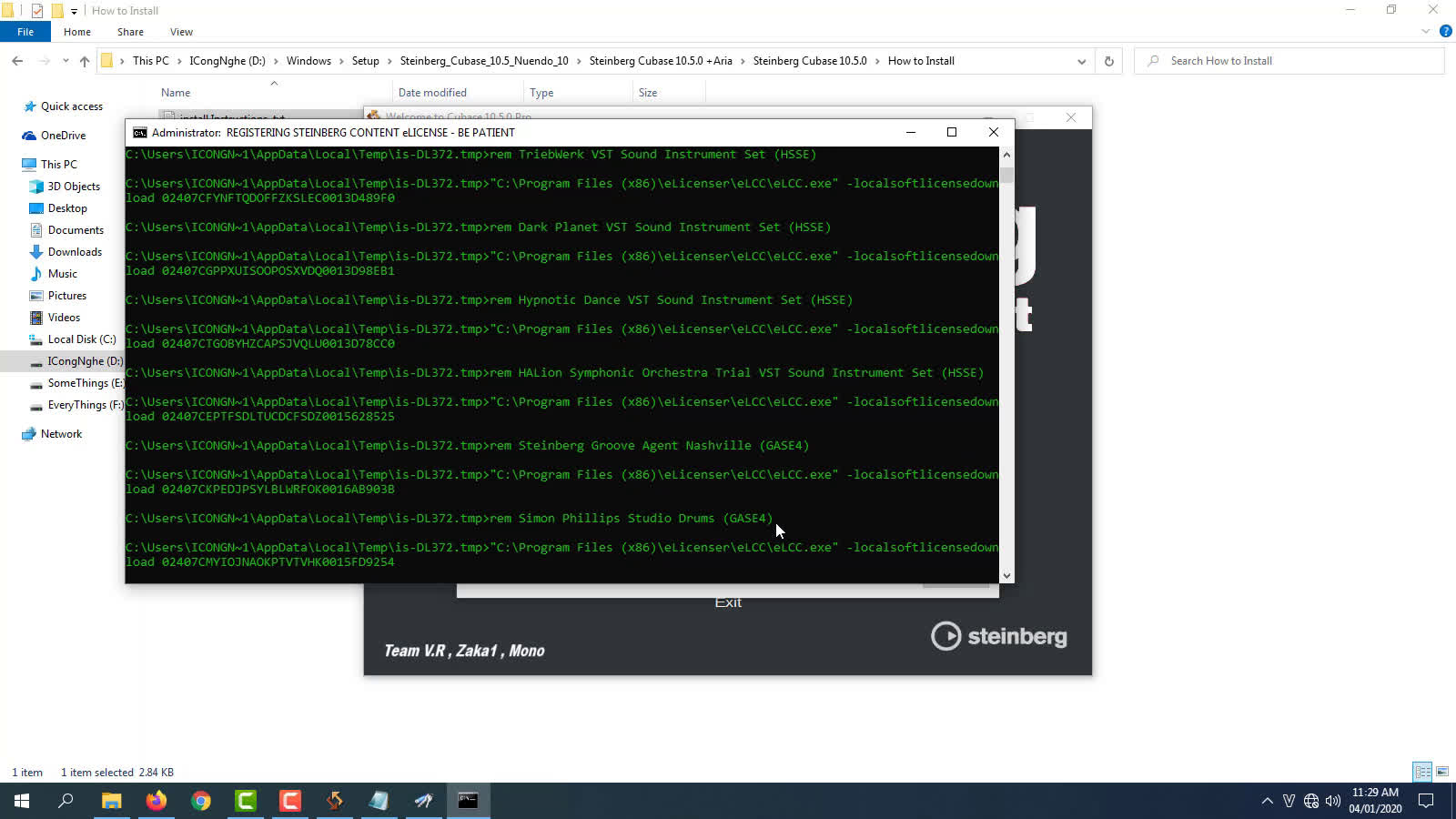
Task: Go back in File Explorer
Action: pos(17,61)
